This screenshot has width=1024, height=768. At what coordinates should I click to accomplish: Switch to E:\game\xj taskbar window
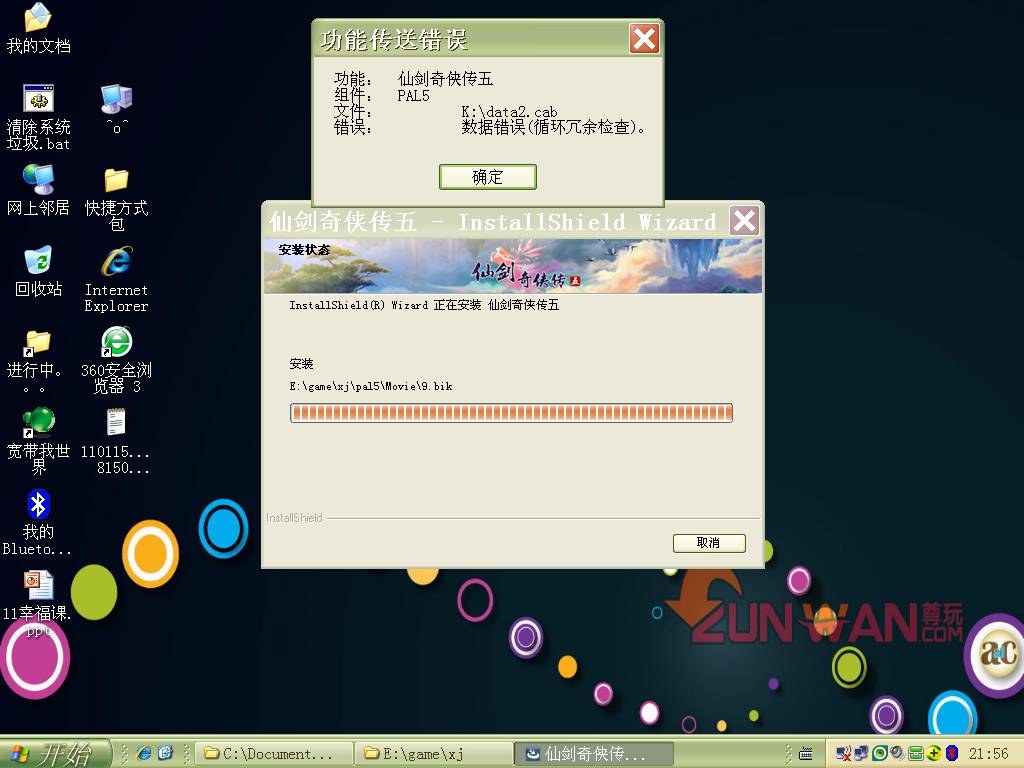434,754
